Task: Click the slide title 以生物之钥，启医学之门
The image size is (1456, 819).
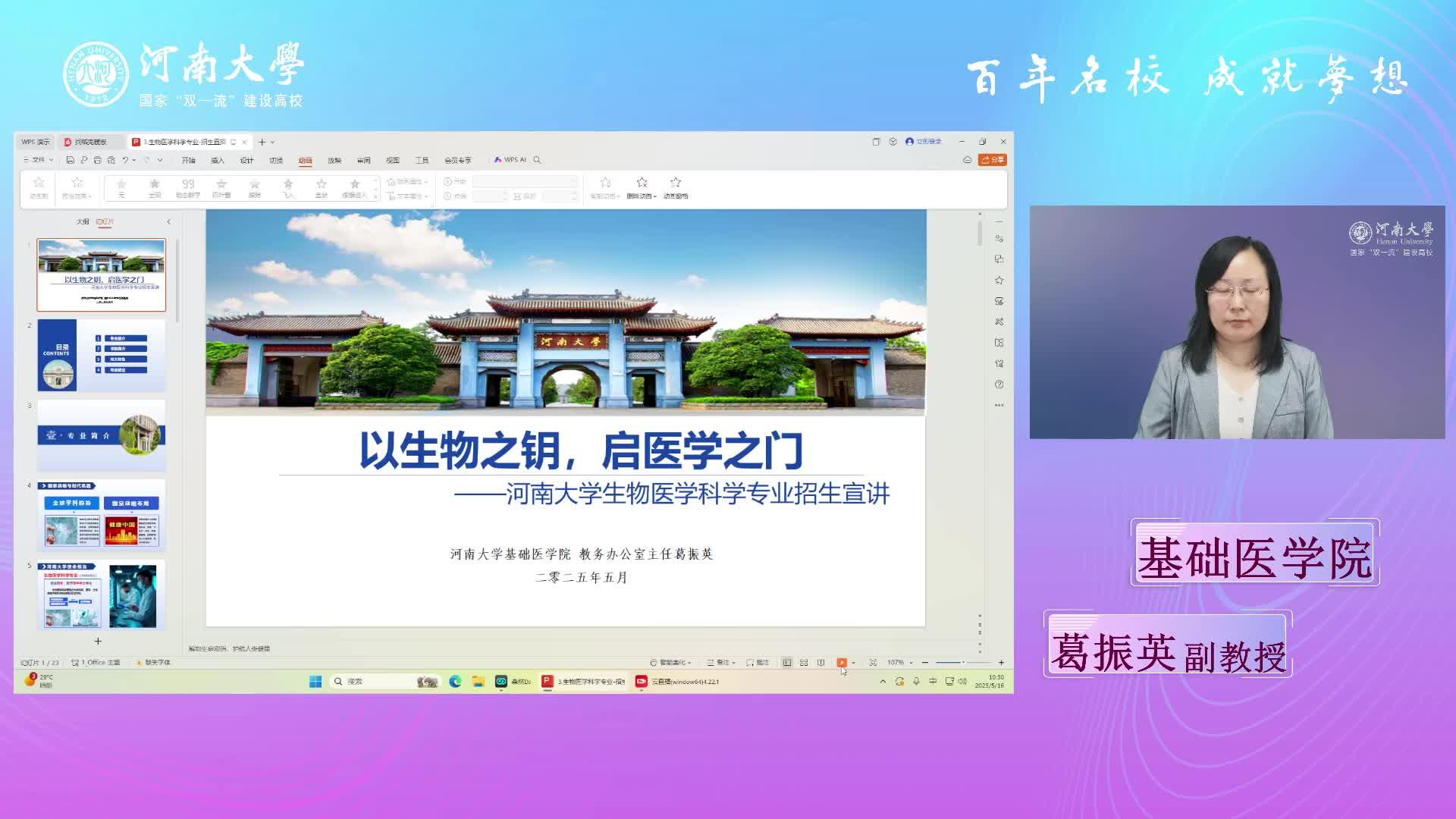Action: point(581,450)
